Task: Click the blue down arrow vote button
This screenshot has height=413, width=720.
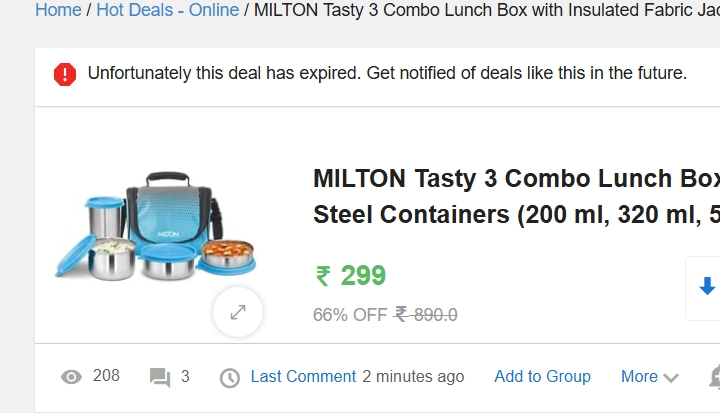Action: [707, 287]
